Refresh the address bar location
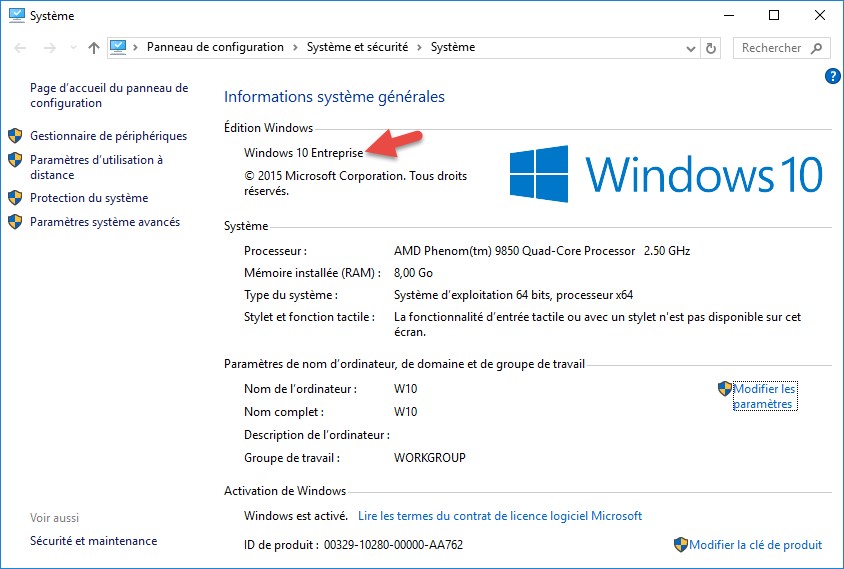The height and width of the screenshot is (569, 844). pos(711,48)
